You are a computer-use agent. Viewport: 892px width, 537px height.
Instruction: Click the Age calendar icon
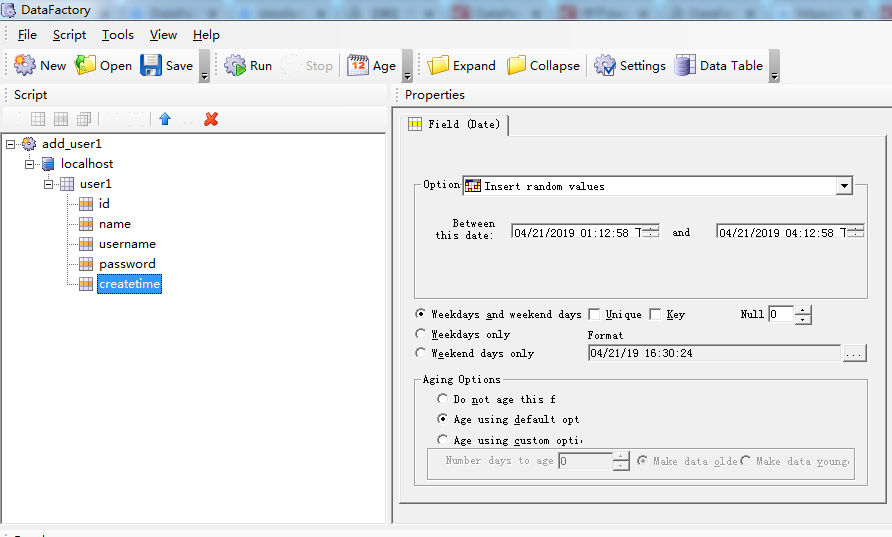(x=358, y=65)
